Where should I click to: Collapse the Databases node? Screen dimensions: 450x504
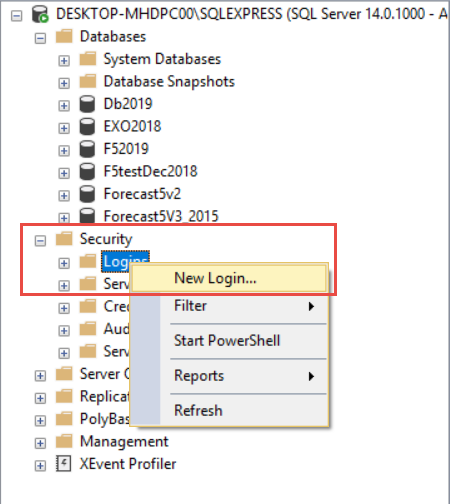pos(40,39)
